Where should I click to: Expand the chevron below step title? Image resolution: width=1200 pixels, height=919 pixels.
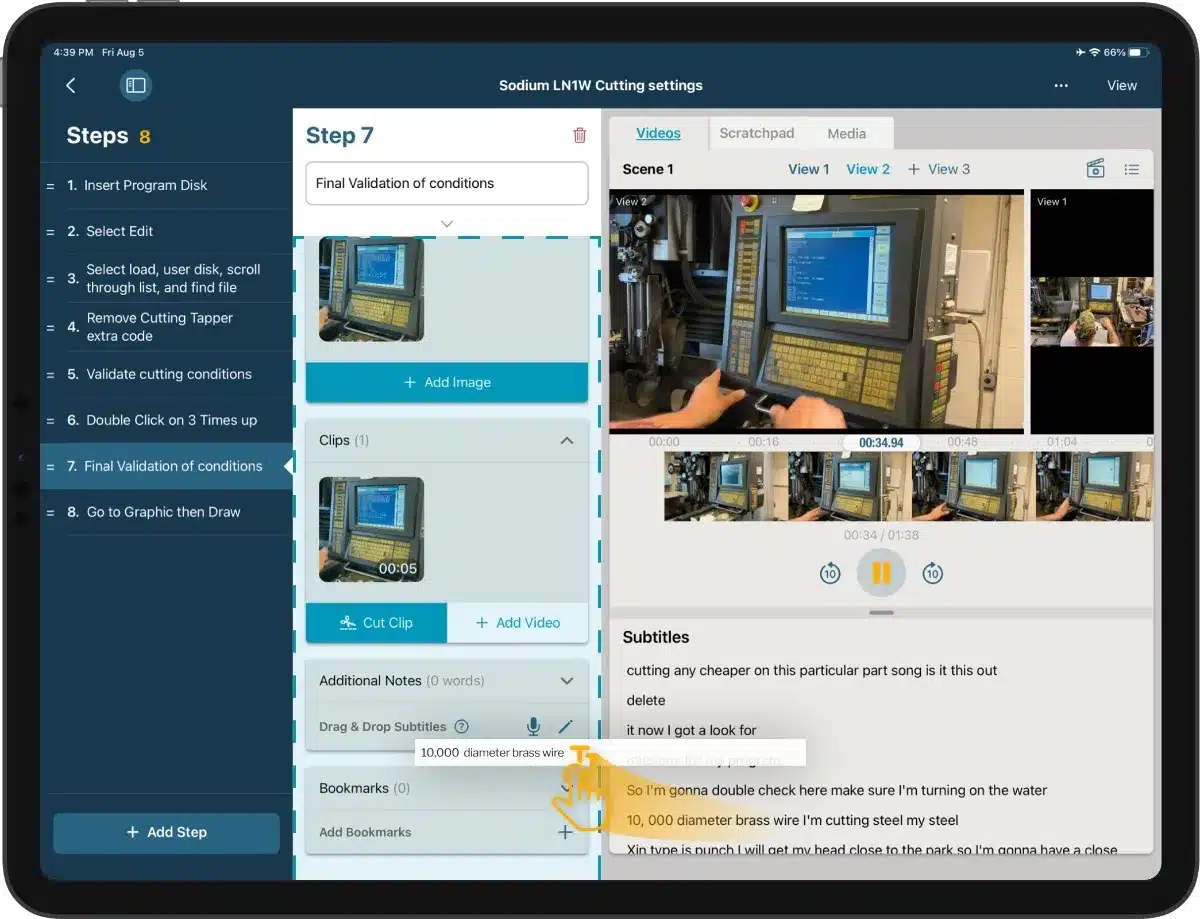click(447, 224)
